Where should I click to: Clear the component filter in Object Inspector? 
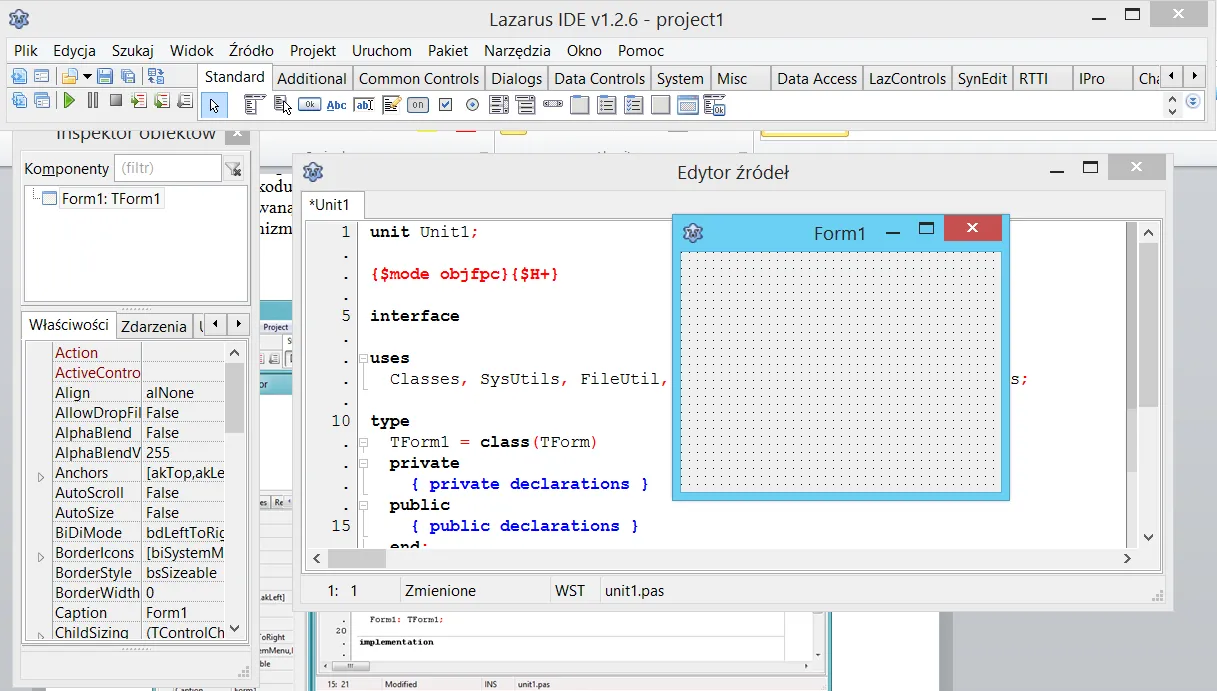(233, 168)
